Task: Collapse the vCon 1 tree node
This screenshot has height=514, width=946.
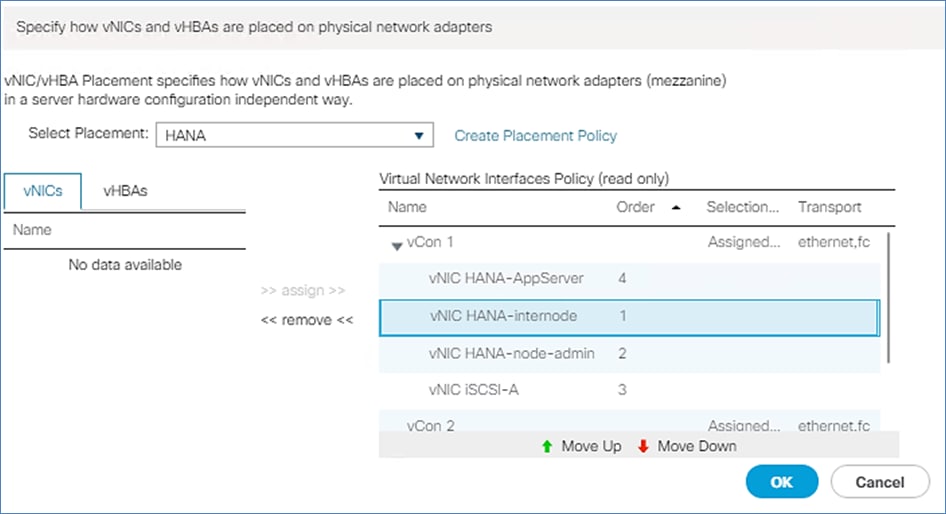Action: click(396, 245)
